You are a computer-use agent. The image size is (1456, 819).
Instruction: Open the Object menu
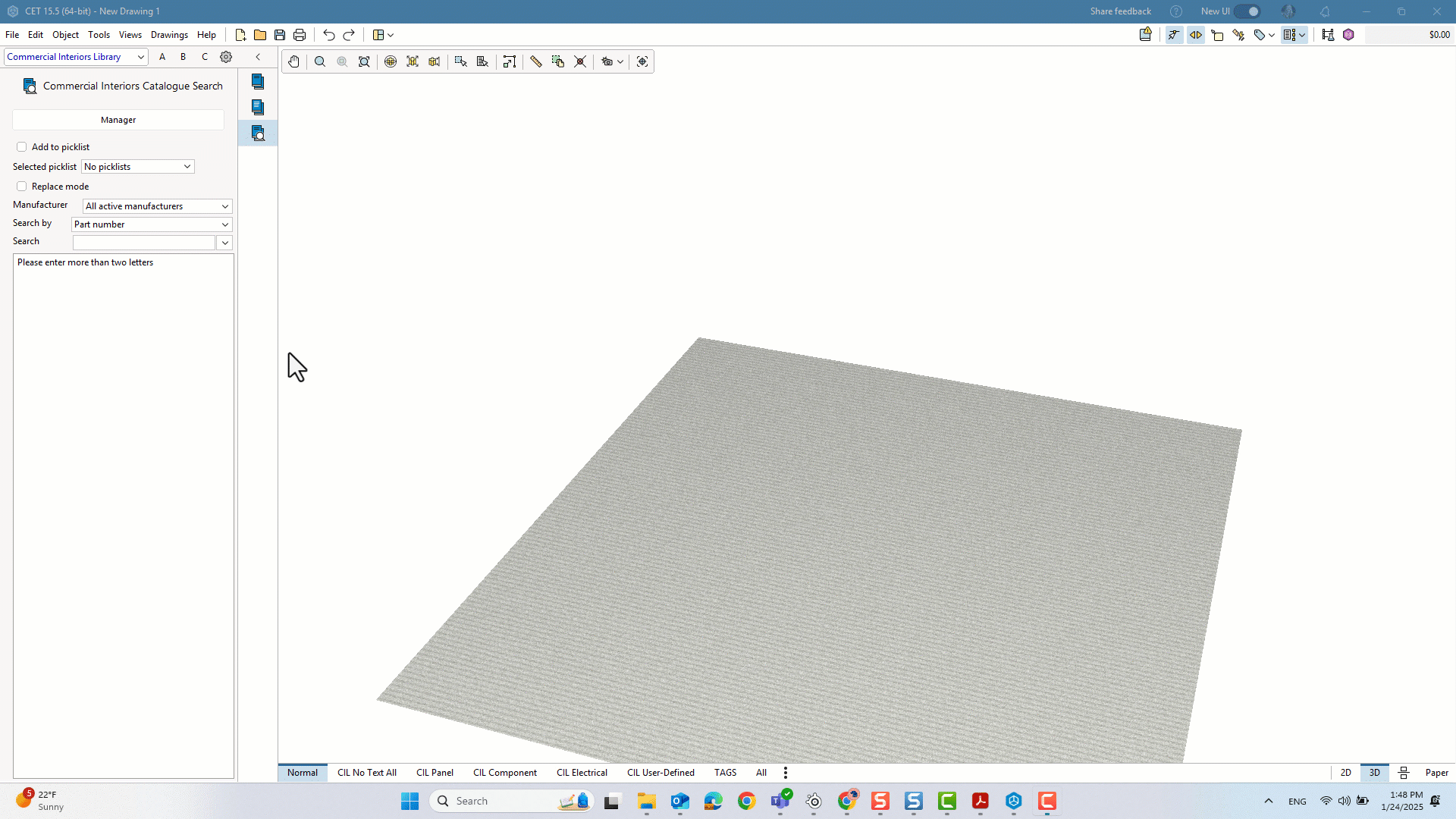click(65, 35)
